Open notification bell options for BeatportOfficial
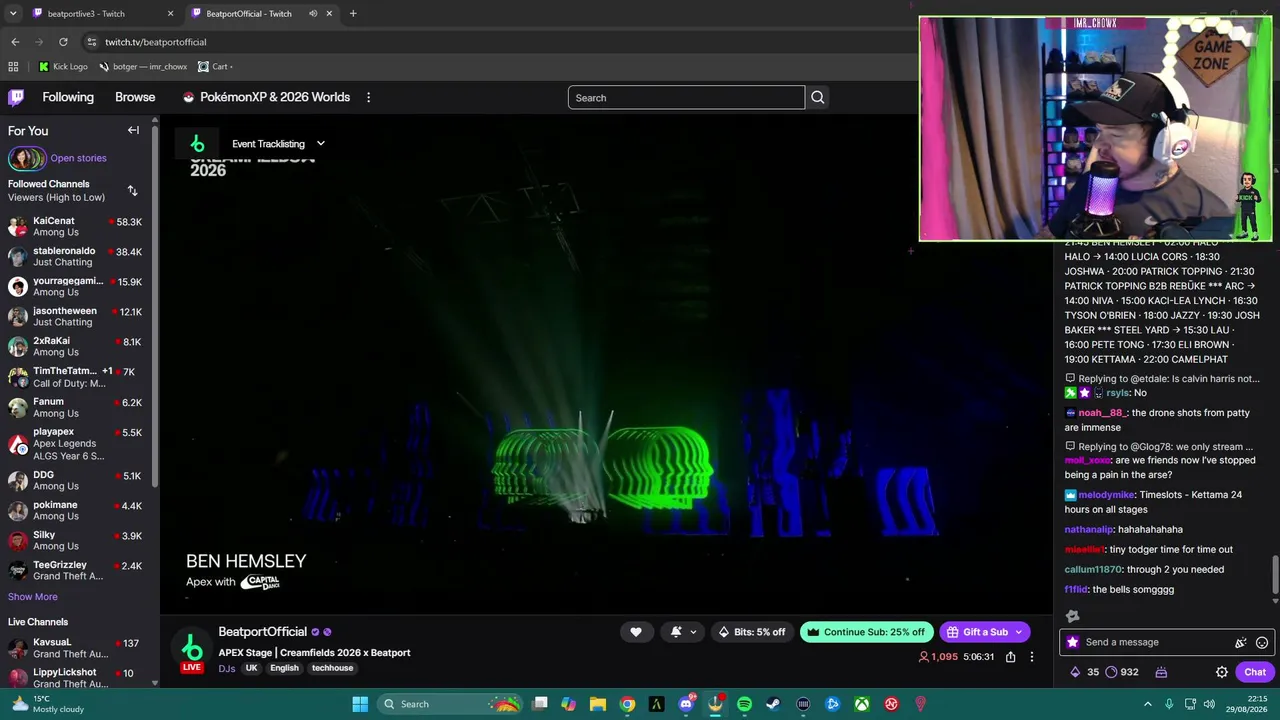Viewport: 1280px width, 720px height. click(x=684, y=631)
